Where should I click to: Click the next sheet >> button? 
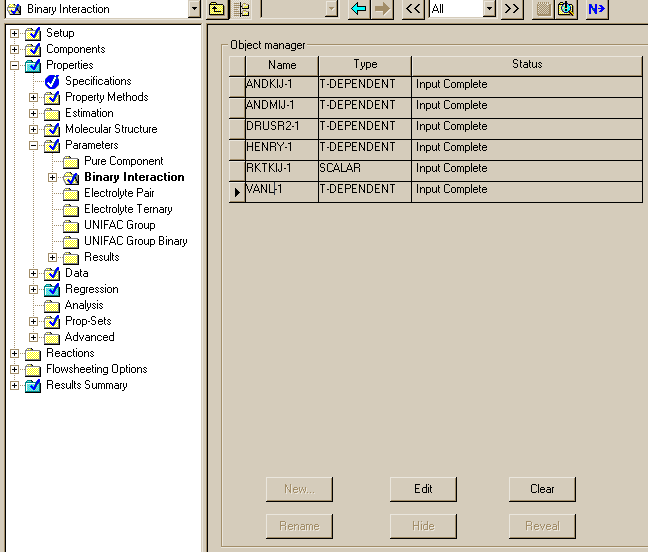point(512,9)
